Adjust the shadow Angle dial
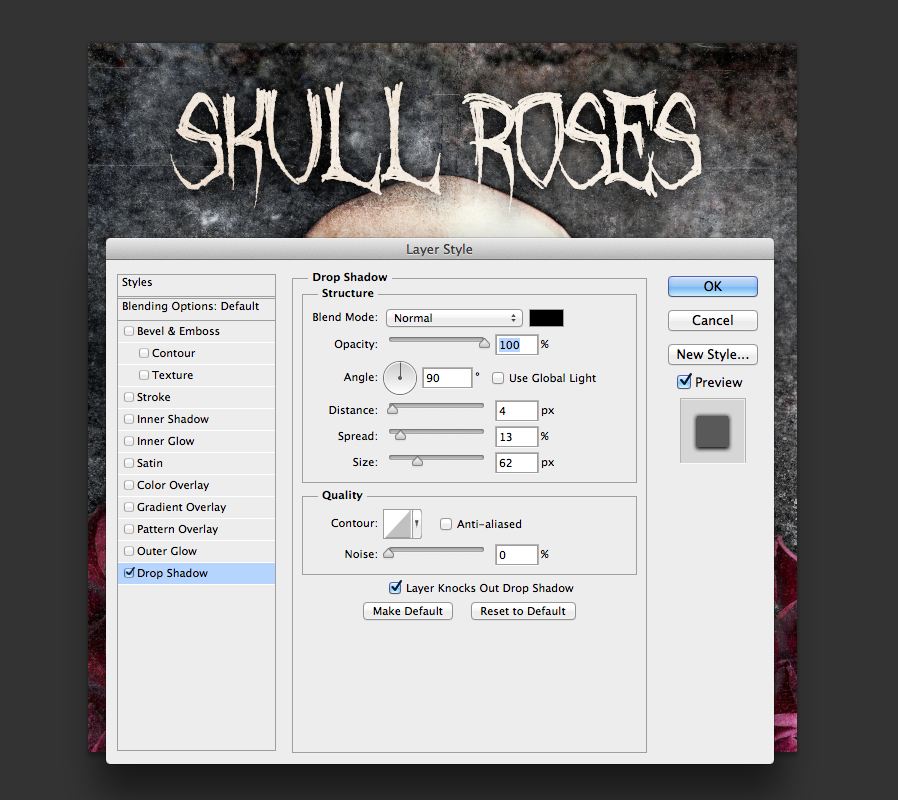 [x=400, y=377]
